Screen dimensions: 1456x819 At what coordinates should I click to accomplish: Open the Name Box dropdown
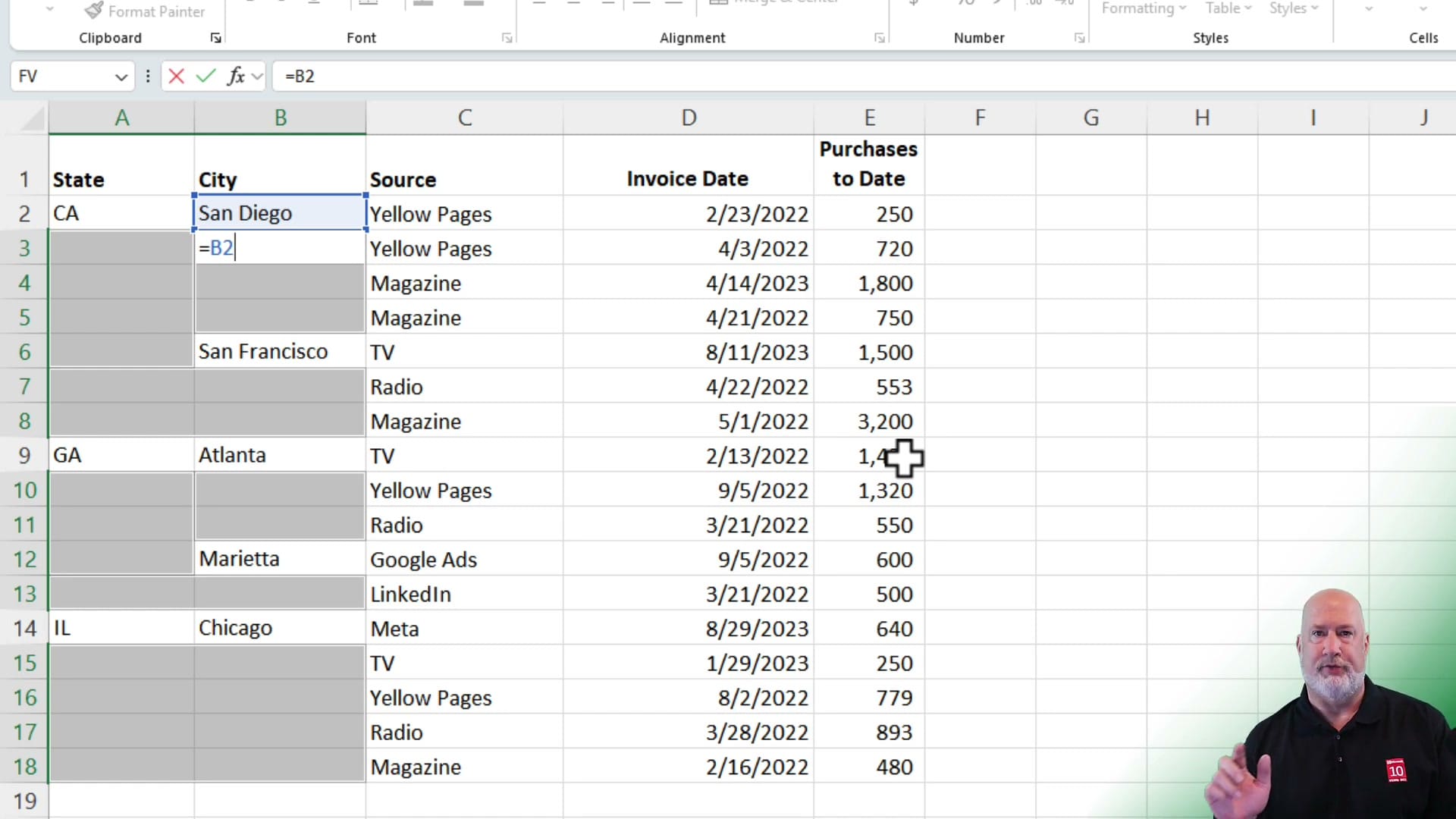click(120, 76)
